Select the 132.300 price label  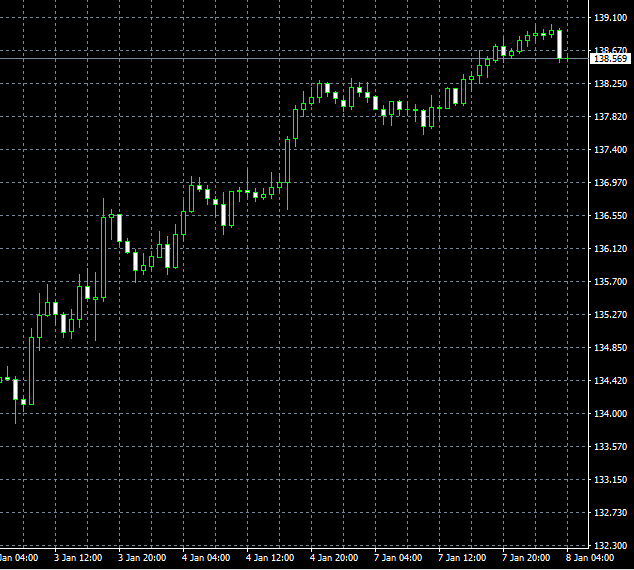(x=610, y=545)
